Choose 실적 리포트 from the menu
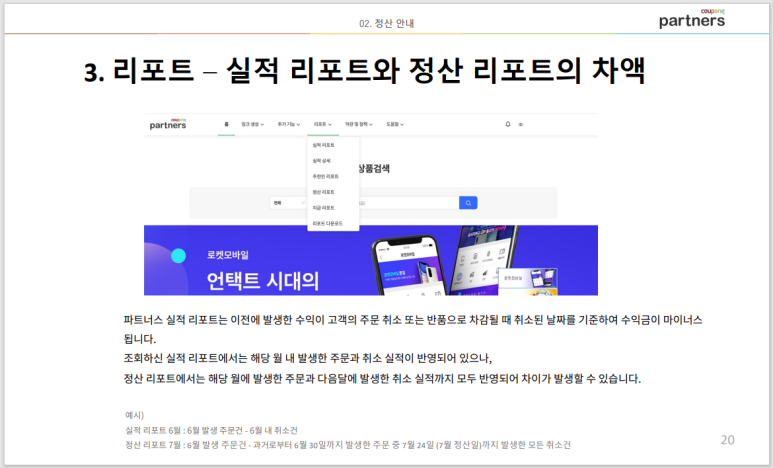Image resolution: width=773 pixels, height=468 pixels. click(x=323, y=145)
